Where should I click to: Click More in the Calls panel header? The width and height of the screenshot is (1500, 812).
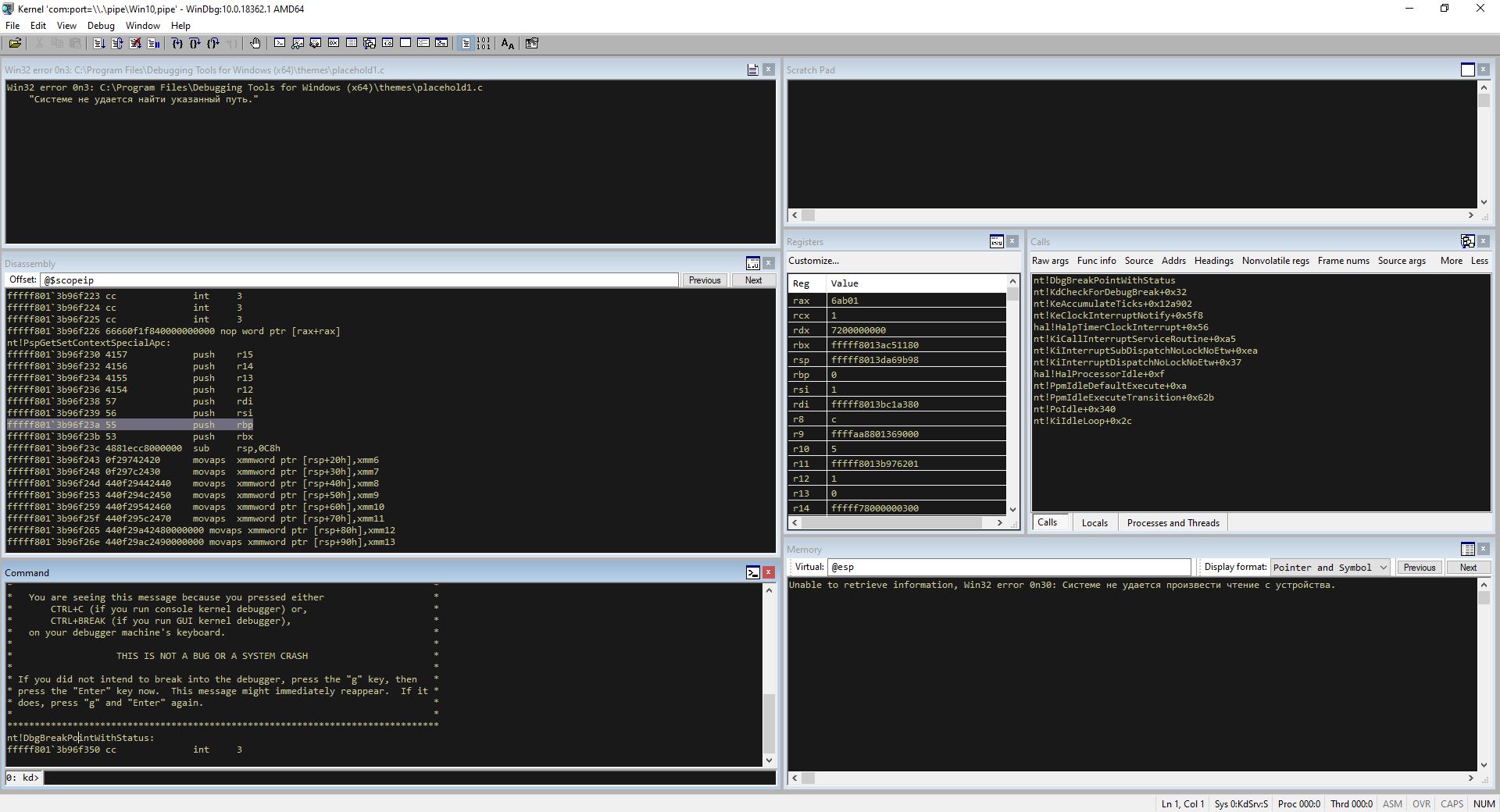1451,261
